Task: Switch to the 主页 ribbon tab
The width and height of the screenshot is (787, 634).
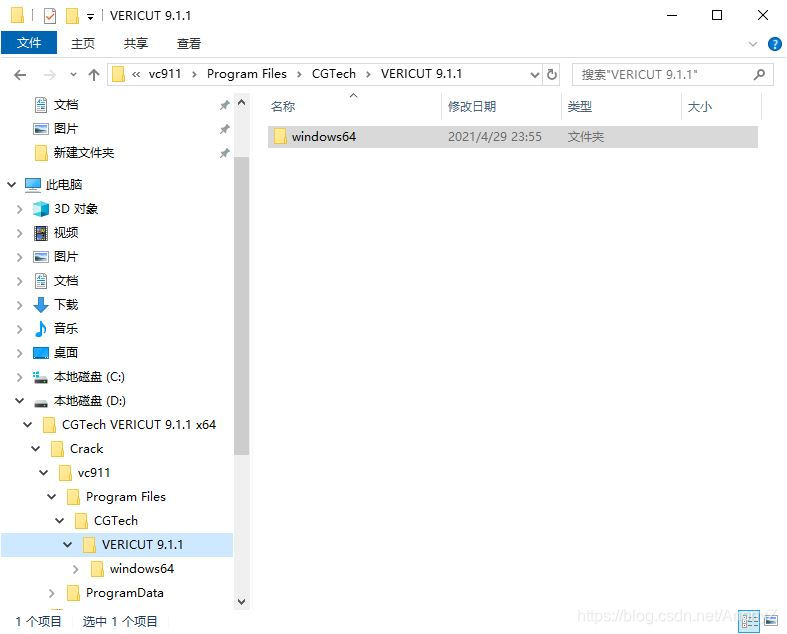Action: coord(83,44)
